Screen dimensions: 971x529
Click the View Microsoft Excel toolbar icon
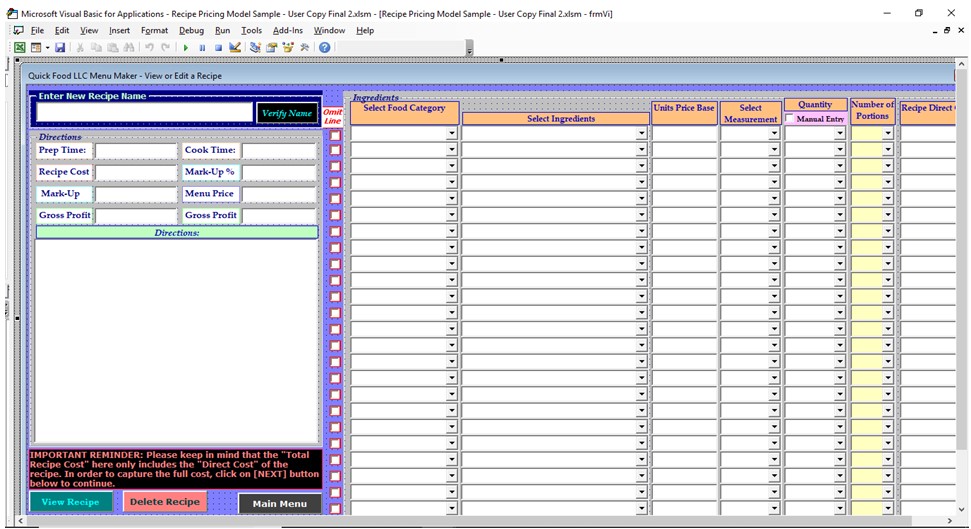(x=20, y=47)
